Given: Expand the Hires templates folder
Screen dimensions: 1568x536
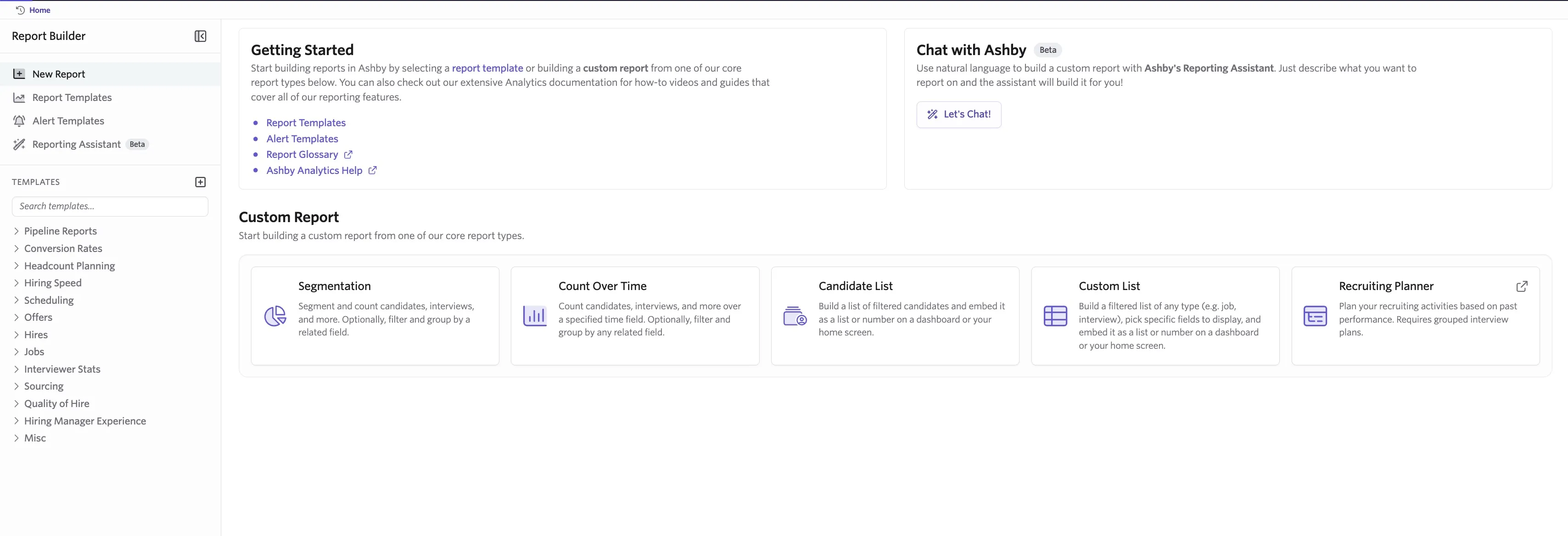Looking at the screenshot, I should pyautogui.click(x=17, y=335).
